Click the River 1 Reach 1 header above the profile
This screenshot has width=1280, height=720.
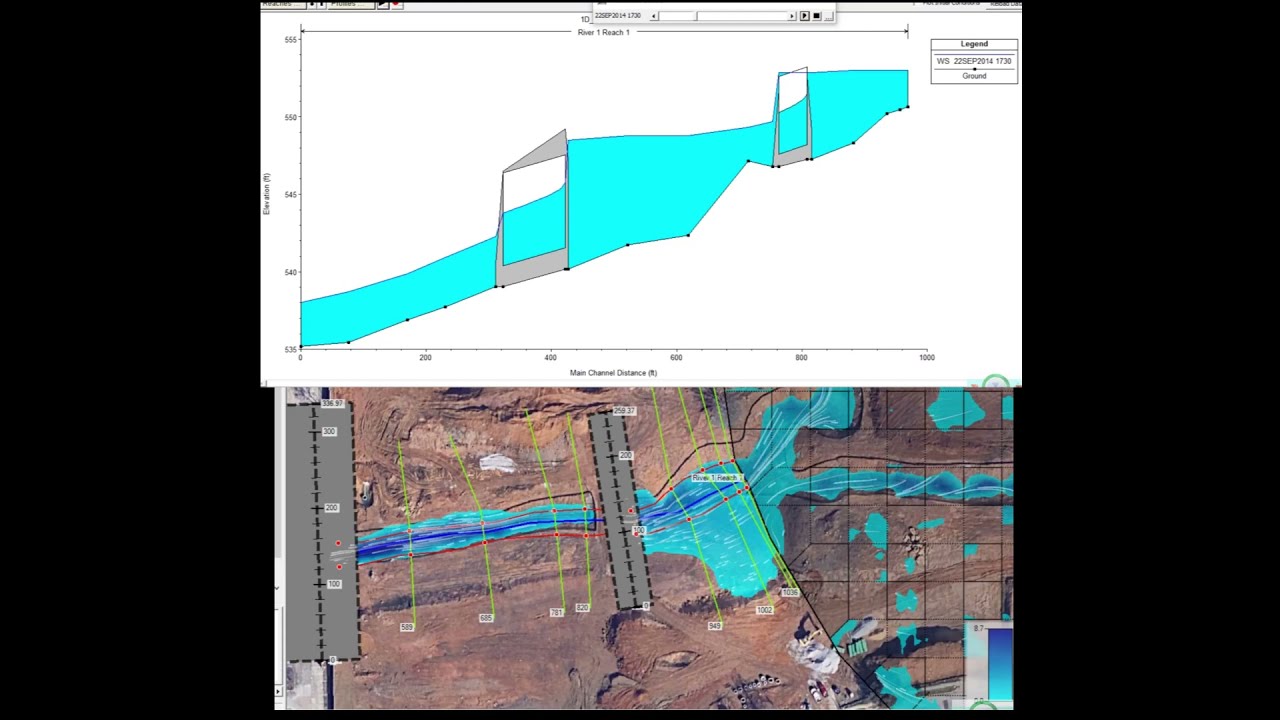pos(604,33)
